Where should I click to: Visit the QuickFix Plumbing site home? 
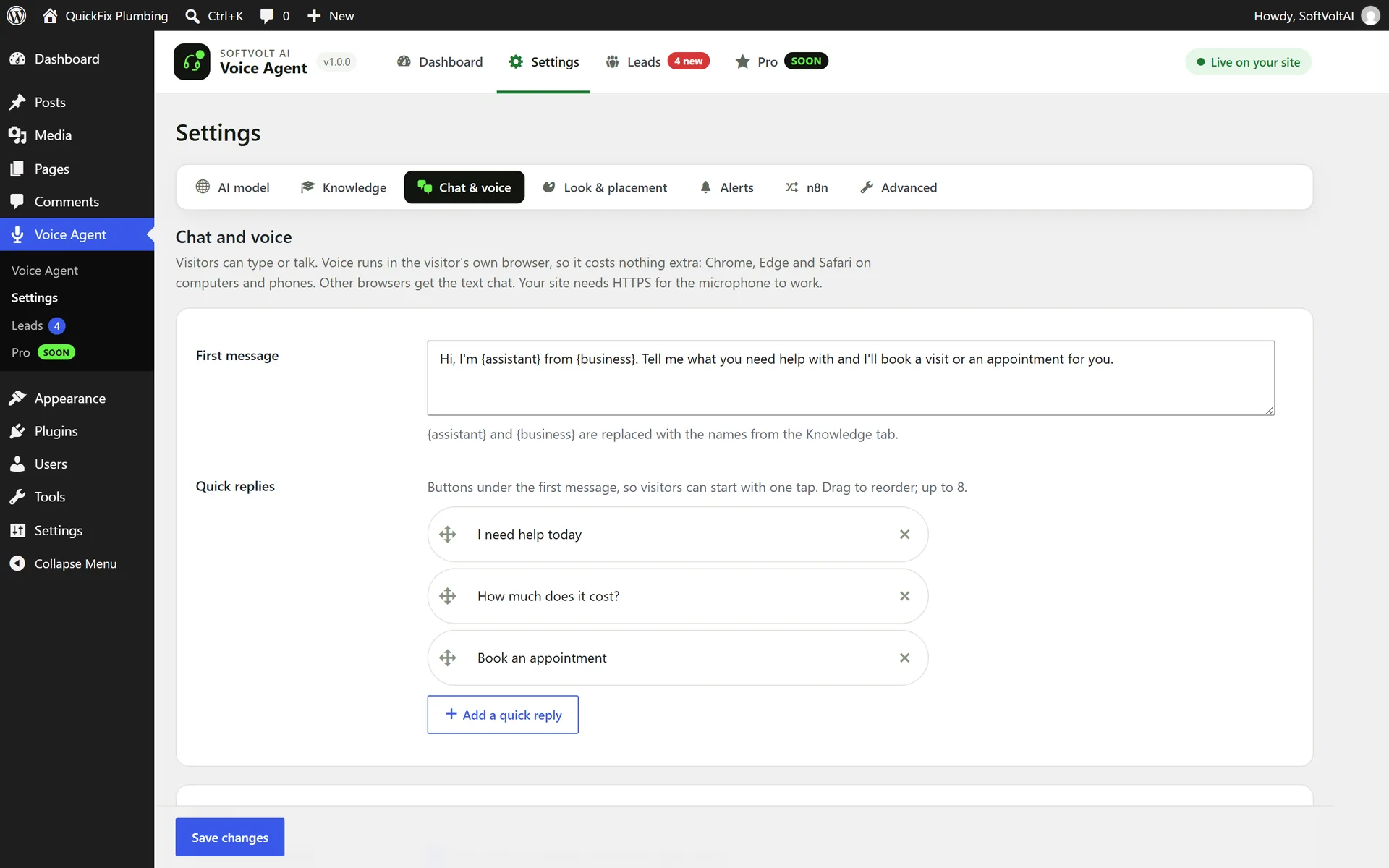point(106,15)
